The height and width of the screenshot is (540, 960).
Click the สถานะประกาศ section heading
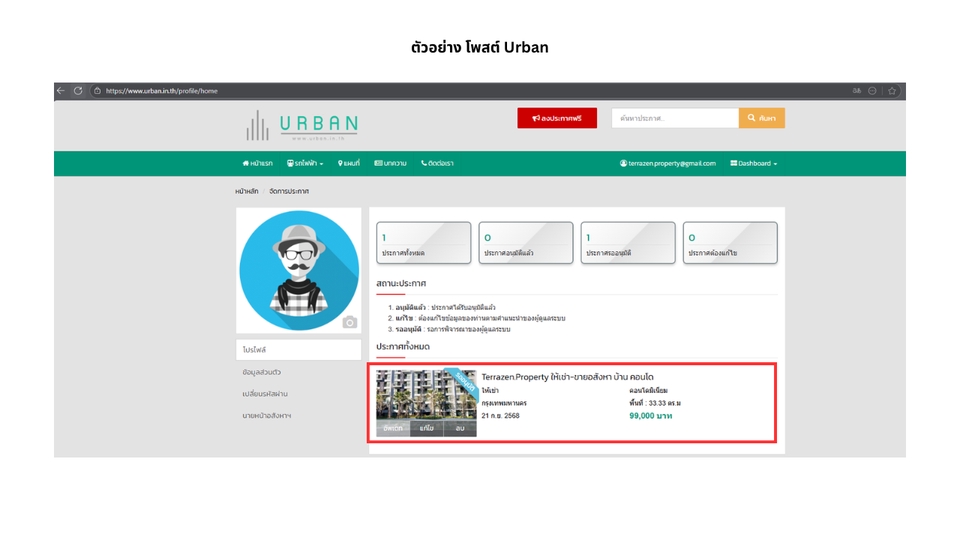click(401, 283)
